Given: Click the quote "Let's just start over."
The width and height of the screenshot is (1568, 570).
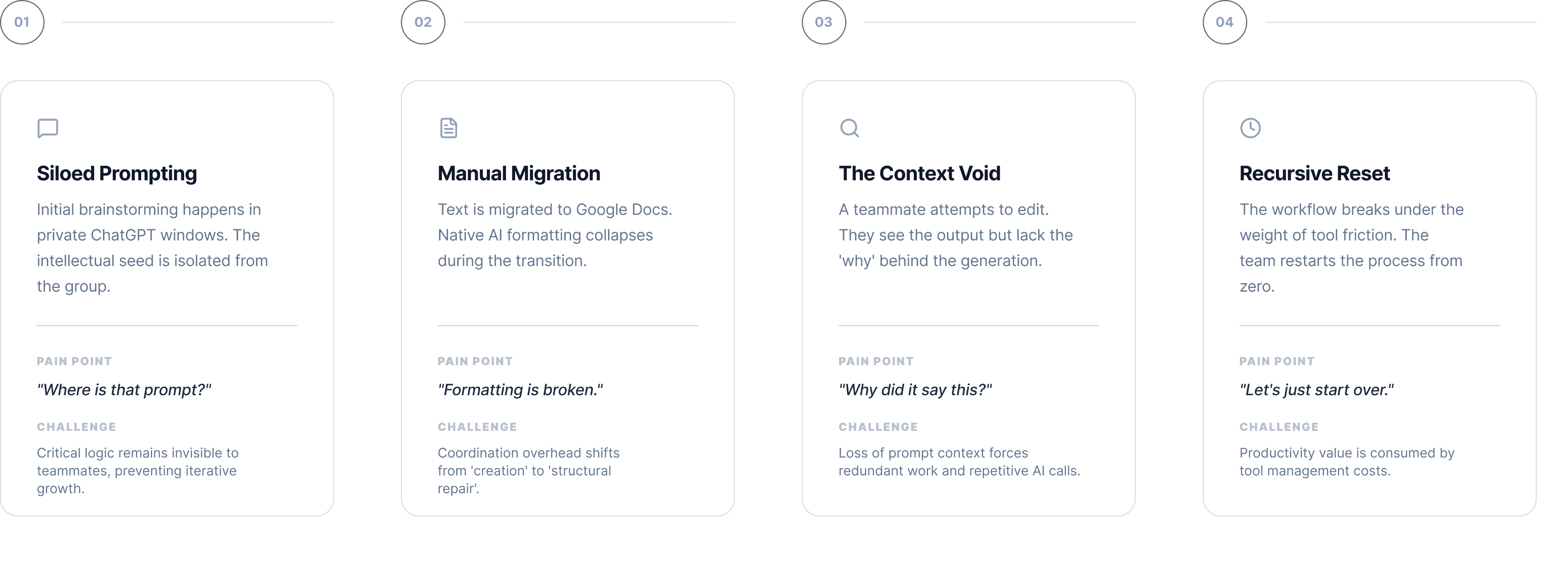Looking at the screenshot, I should [x=1316, y=390].
